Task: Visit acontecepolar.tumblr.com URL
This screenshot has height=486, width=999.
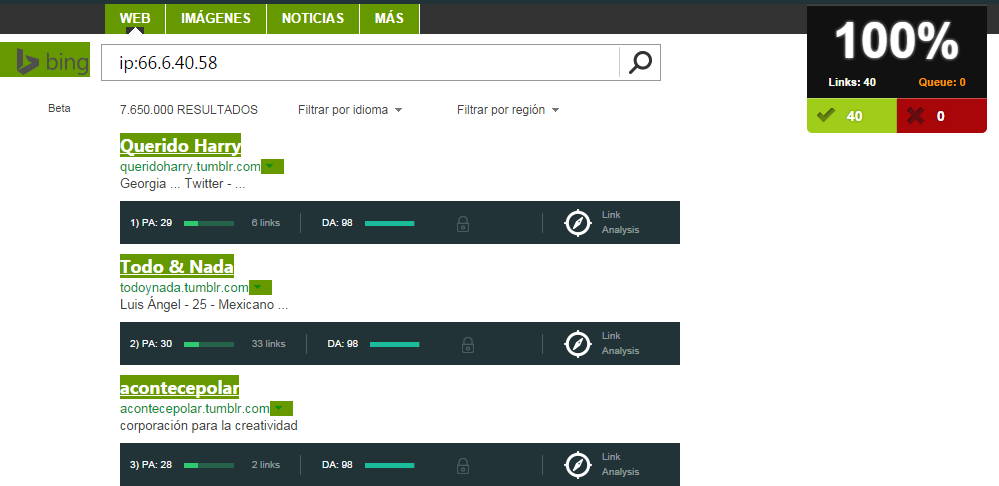Action: pos(194,408)
